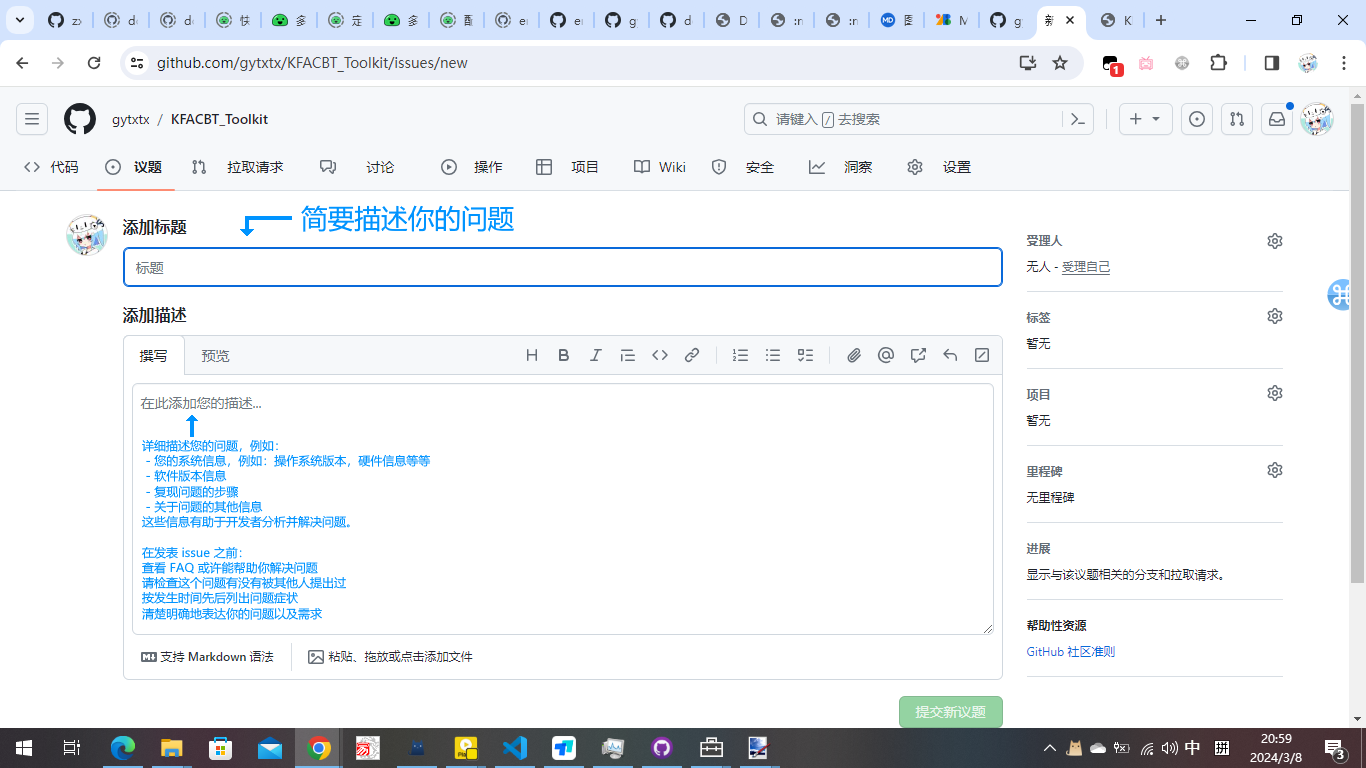Open the labels (标签) gear icon
The width and height of the screenshot is (1366, 768).
1275,316
